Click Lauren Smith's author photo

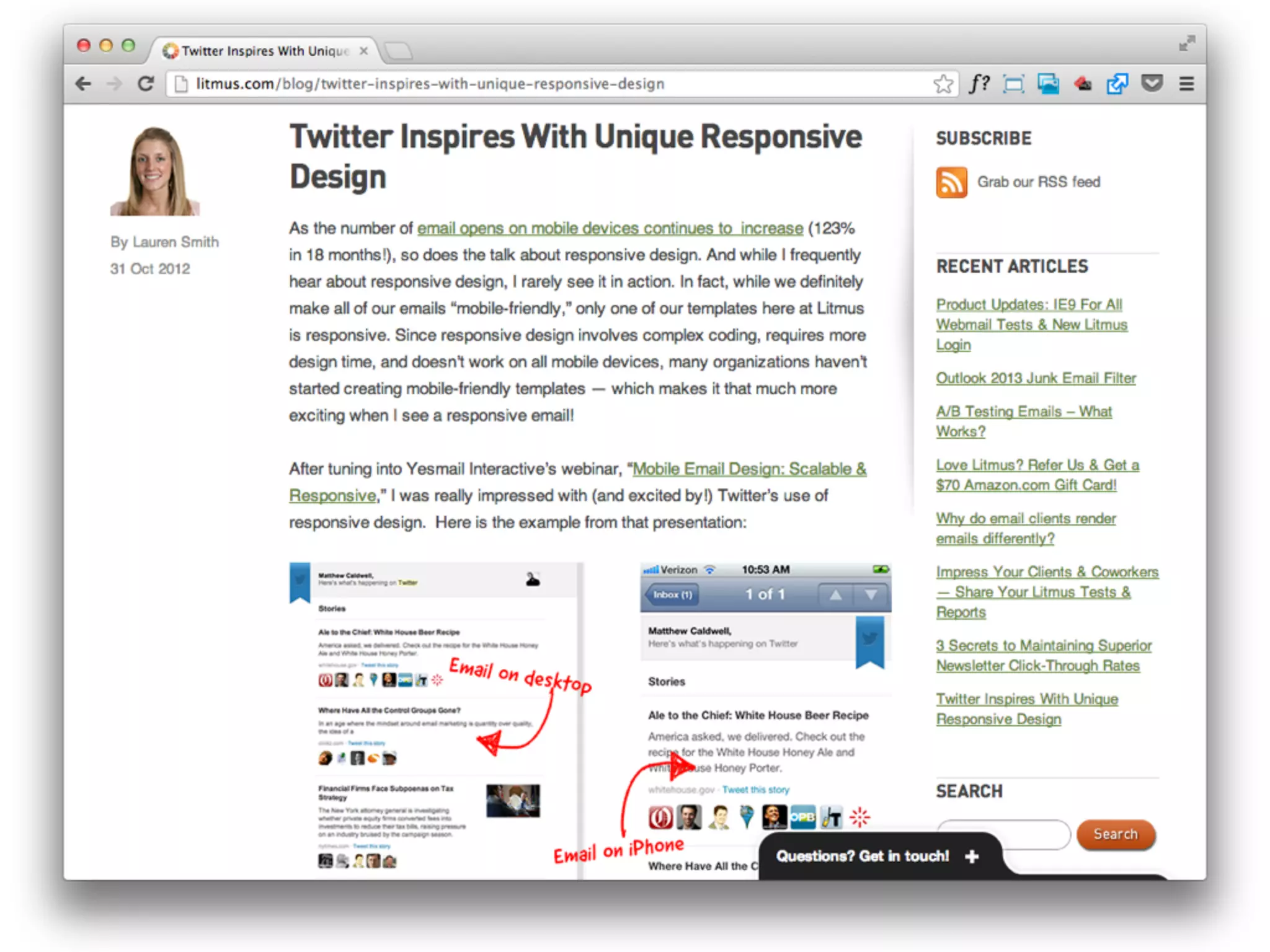[155, 172]
